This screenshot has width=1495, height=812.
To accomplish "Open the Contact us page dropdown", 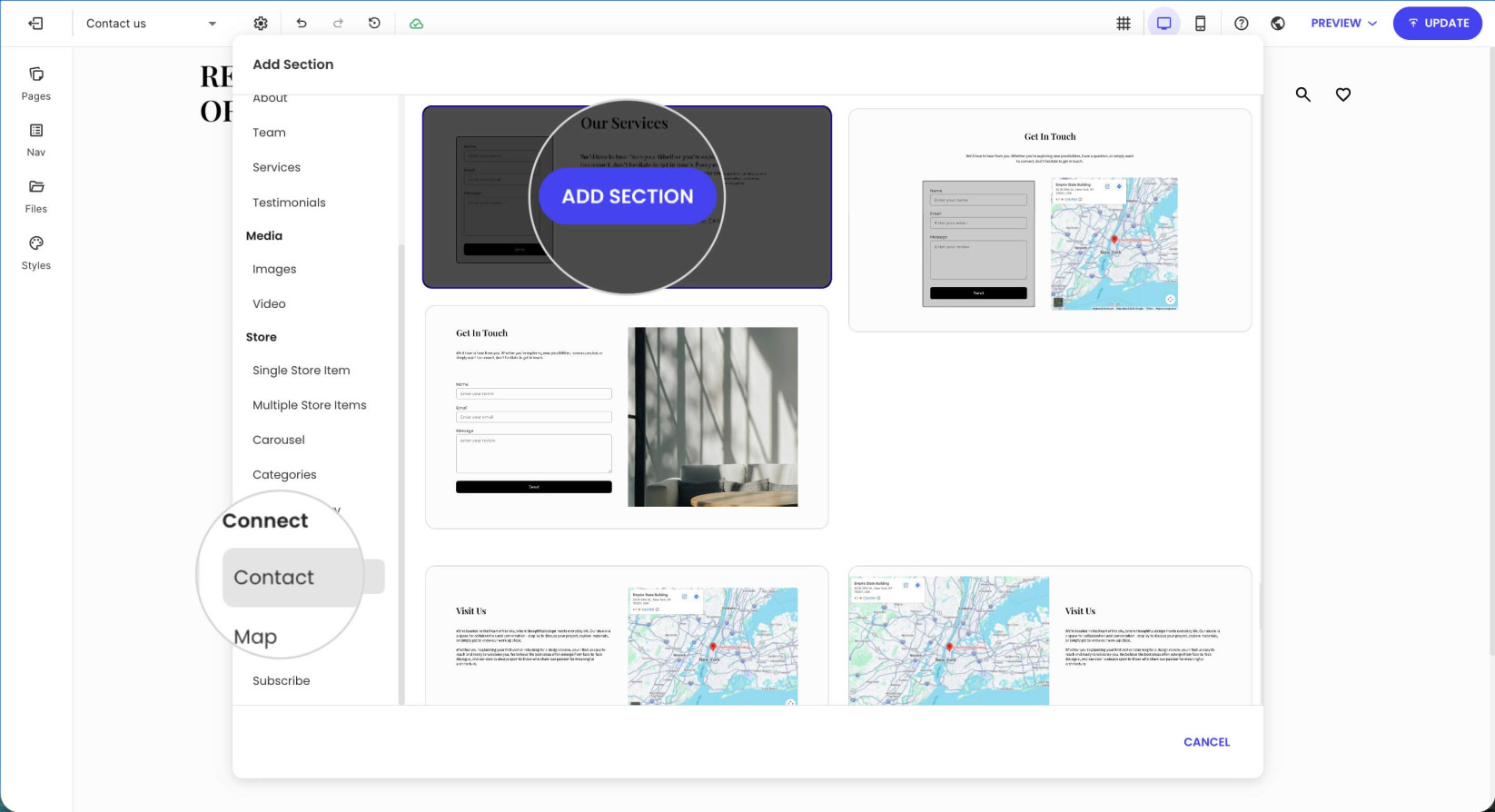I will pyautogui.click(x=151, y=24).
